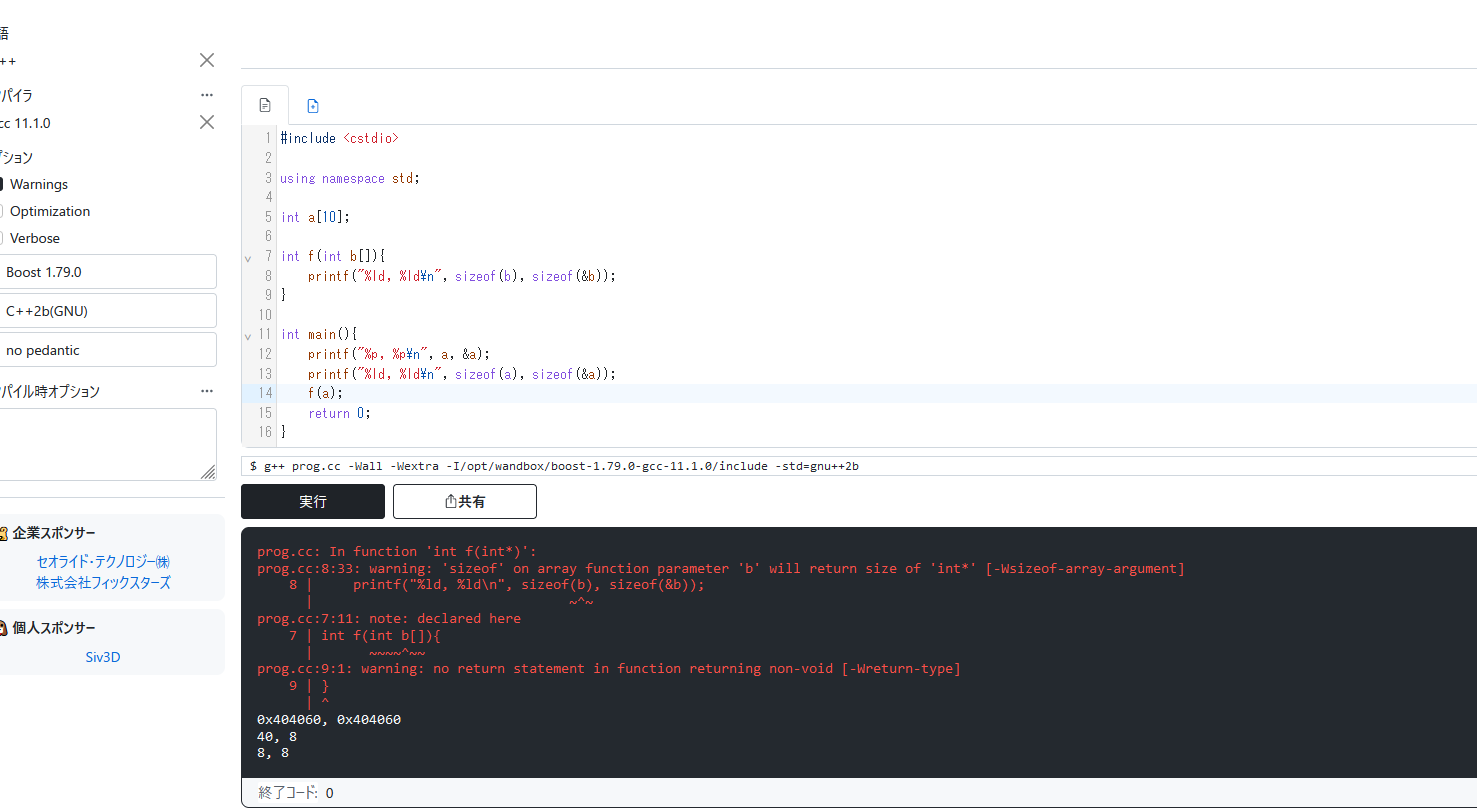Viewport: 1477px width, 811px height.
Task: Click the using namespace std; line
Action: (350, 178)
